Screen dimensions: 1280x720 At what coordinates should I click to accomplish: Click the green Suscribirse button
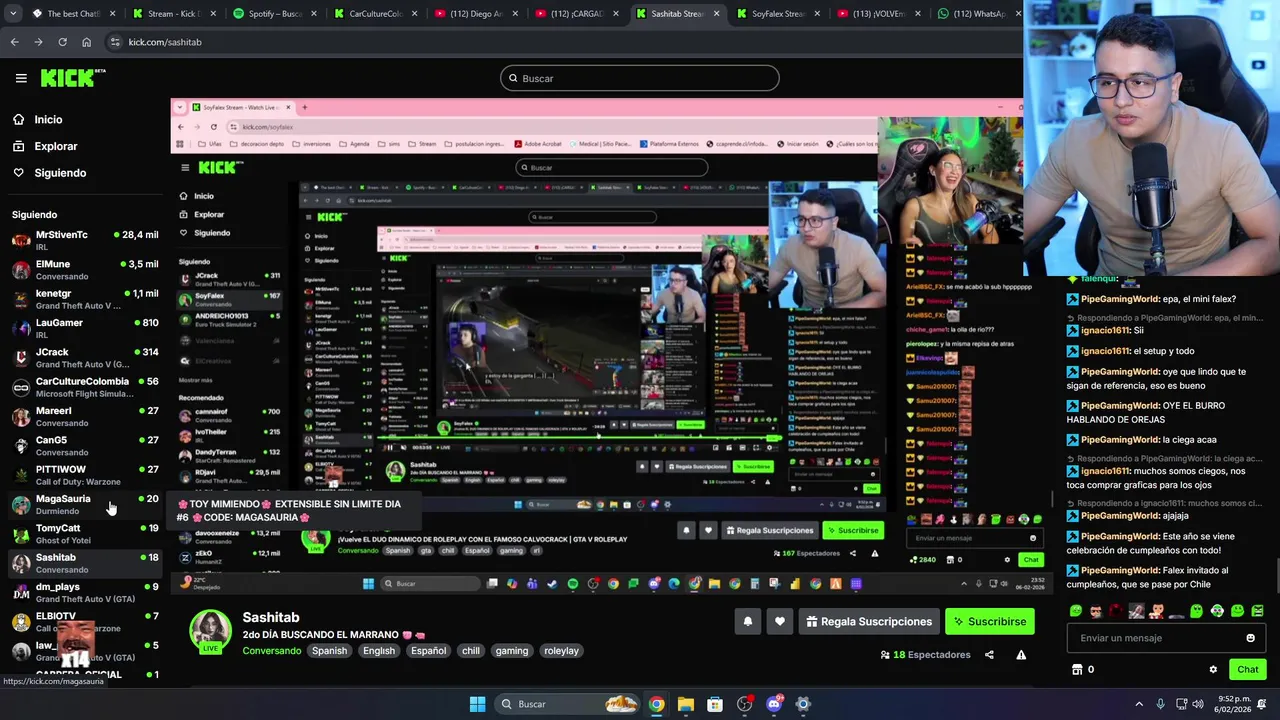coord(990,622)
